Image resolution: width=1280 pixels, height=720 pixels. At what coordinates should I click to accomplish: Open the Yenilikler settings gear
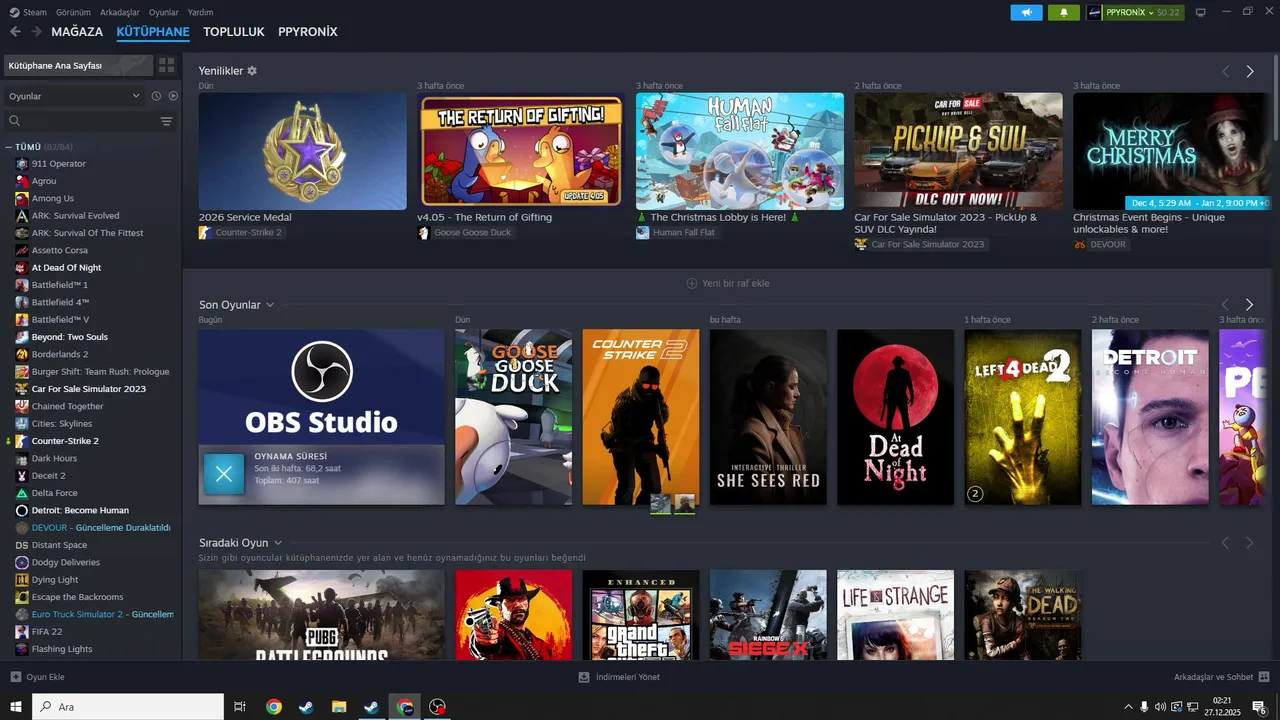(252, 71)
